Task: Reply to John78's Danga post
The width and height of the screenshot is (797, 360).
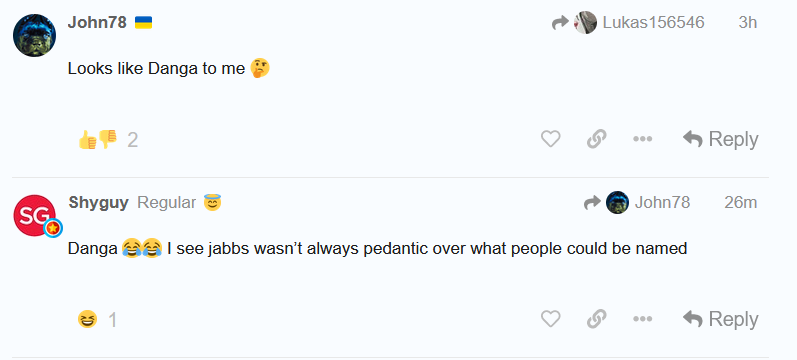Action: [720, 139]
